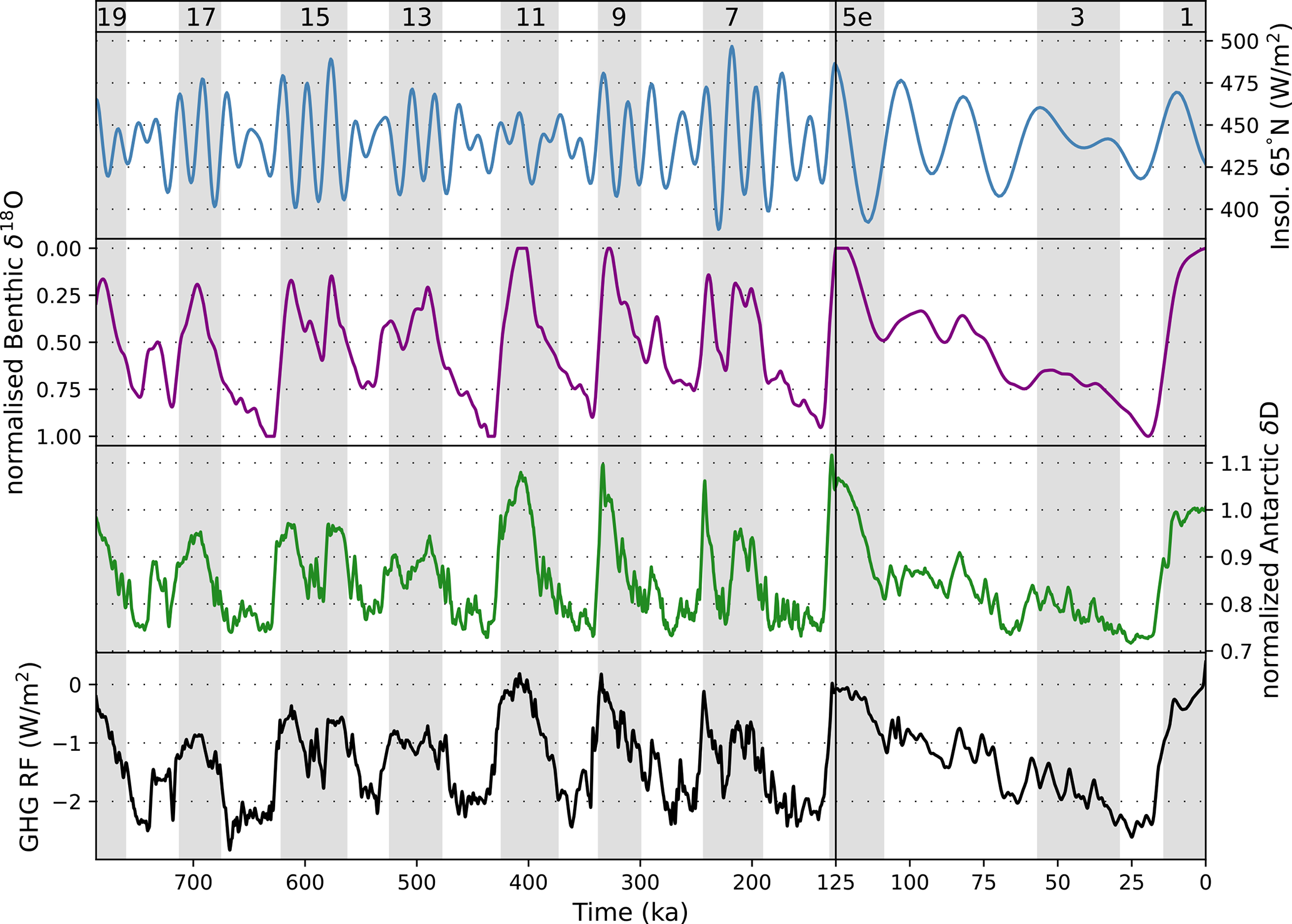Click the 25 tick on time axis
The width and height of the screenshot is (1292, 924).
1131,882
